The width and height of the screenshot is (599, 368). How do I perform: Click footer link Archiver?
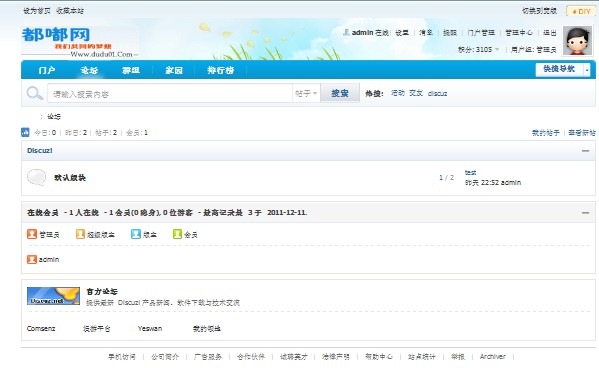pos(492,357)
